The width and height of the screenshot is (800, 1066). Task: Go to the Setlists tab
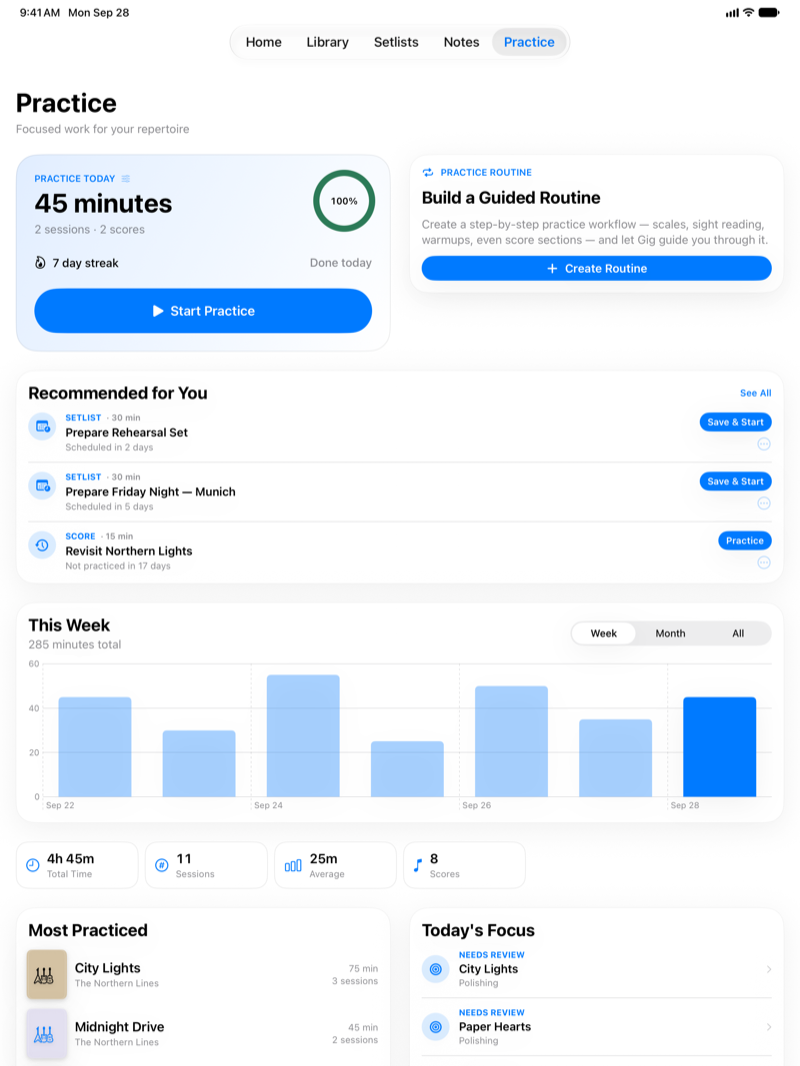pos(396,42)
